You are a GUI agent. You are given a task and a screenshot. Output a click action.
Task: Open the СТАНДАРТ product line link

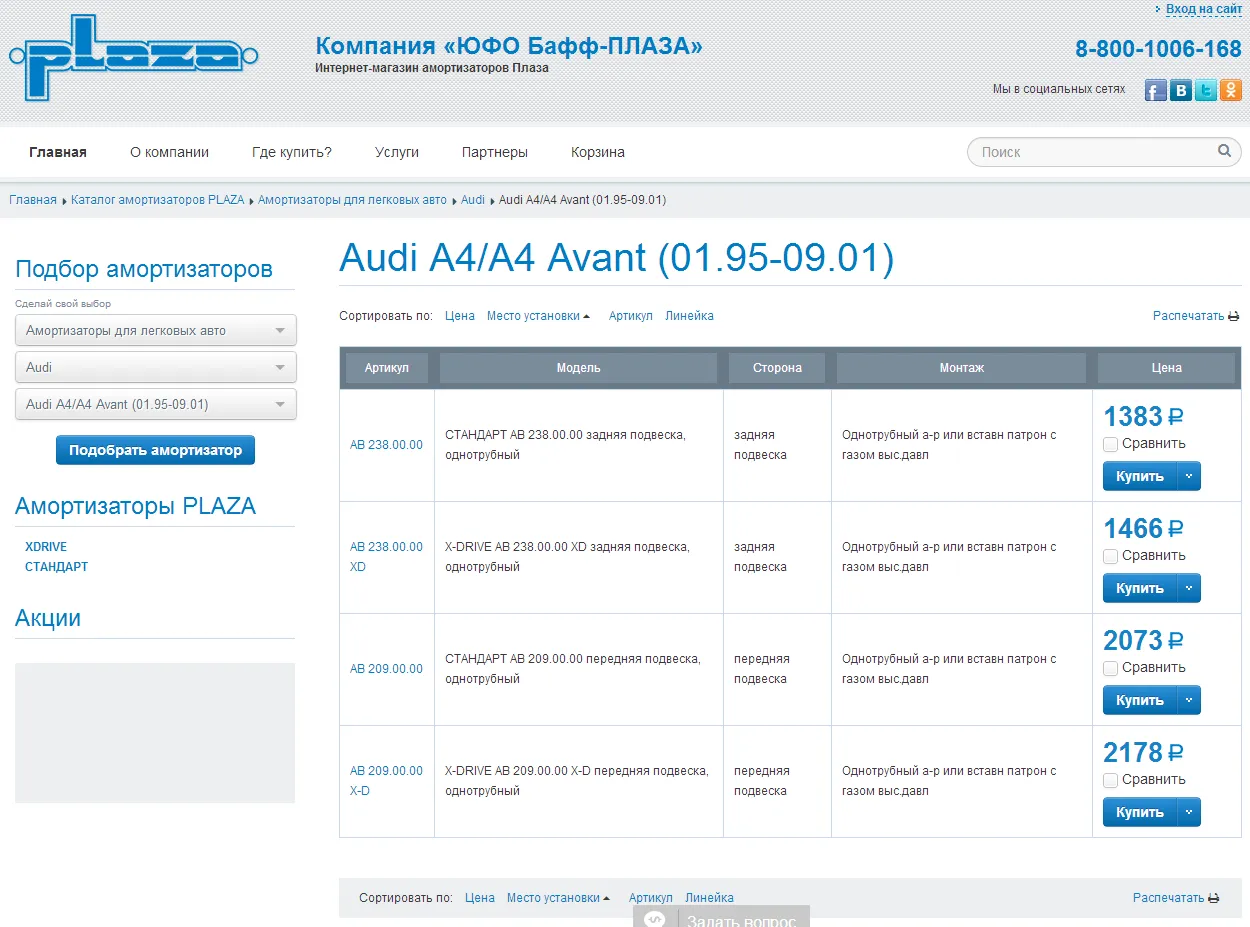click(x=57, y=567)
